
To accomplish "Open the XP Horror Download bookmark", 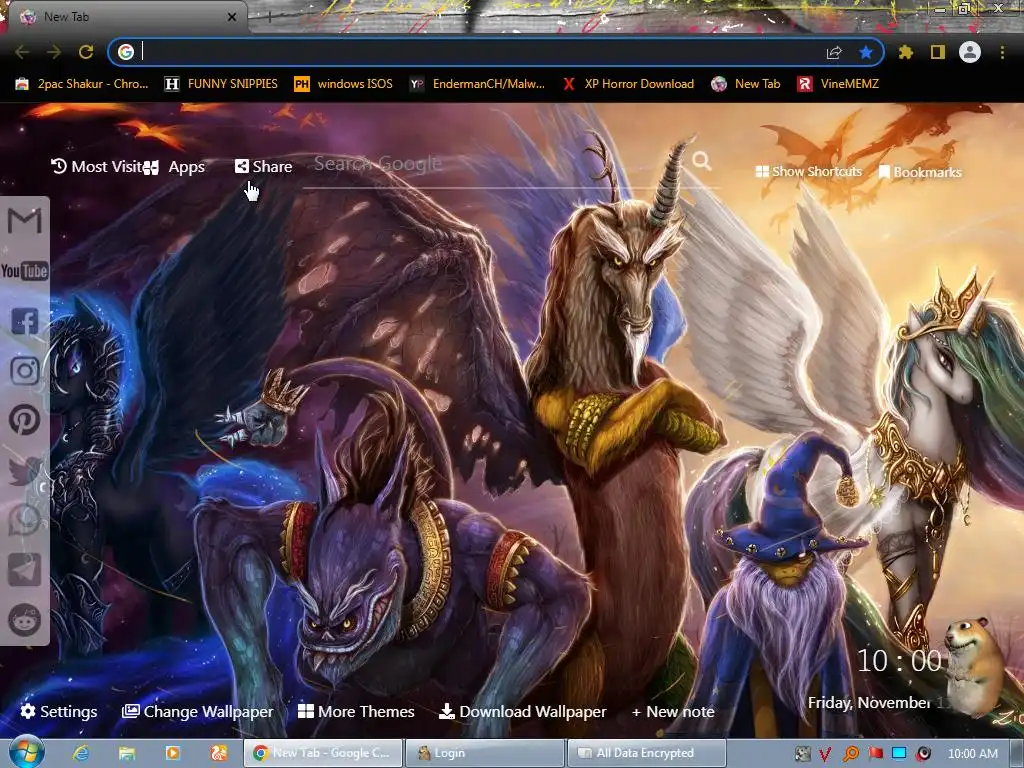I will tap(628, 84).
